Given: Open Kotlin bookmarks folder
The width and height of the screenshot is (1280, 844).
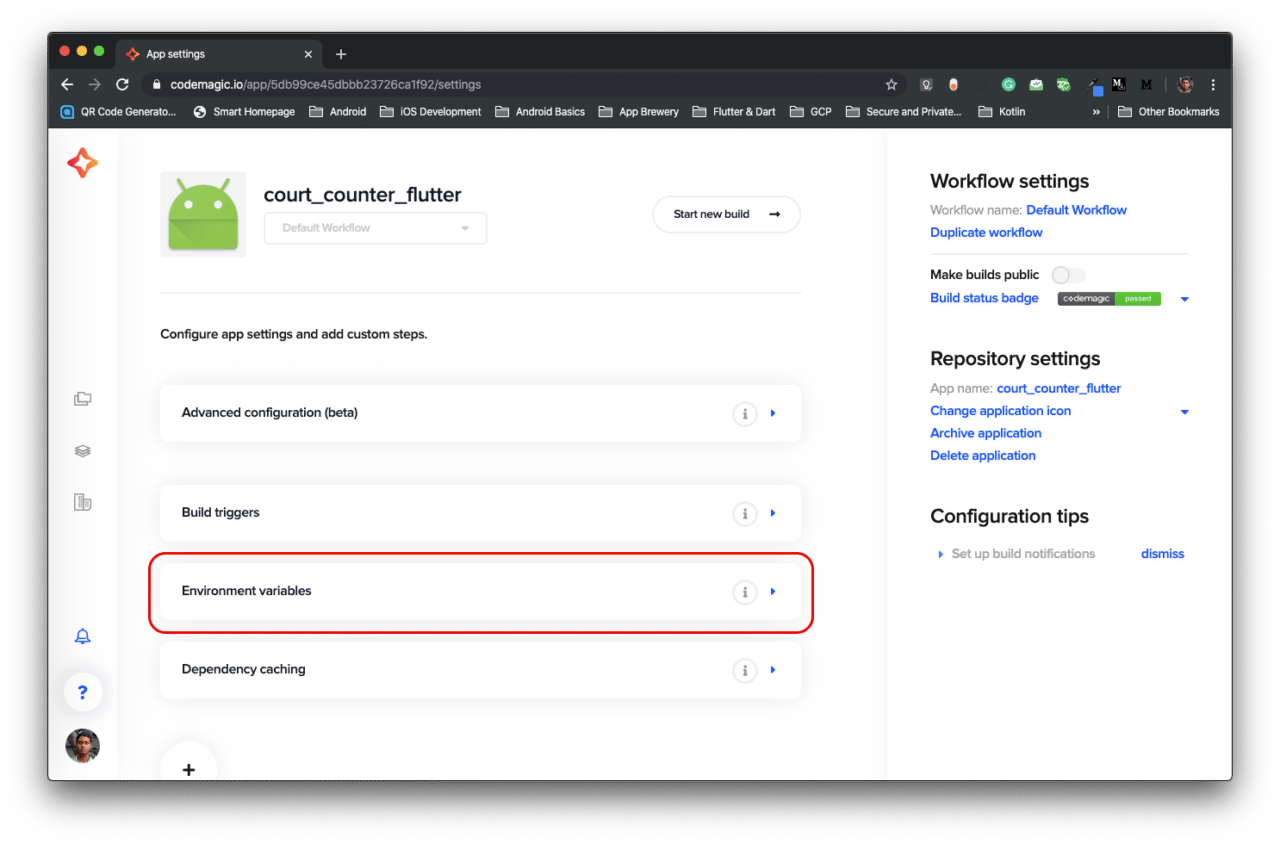Looking at the screenshot, I should point(1002,112).
